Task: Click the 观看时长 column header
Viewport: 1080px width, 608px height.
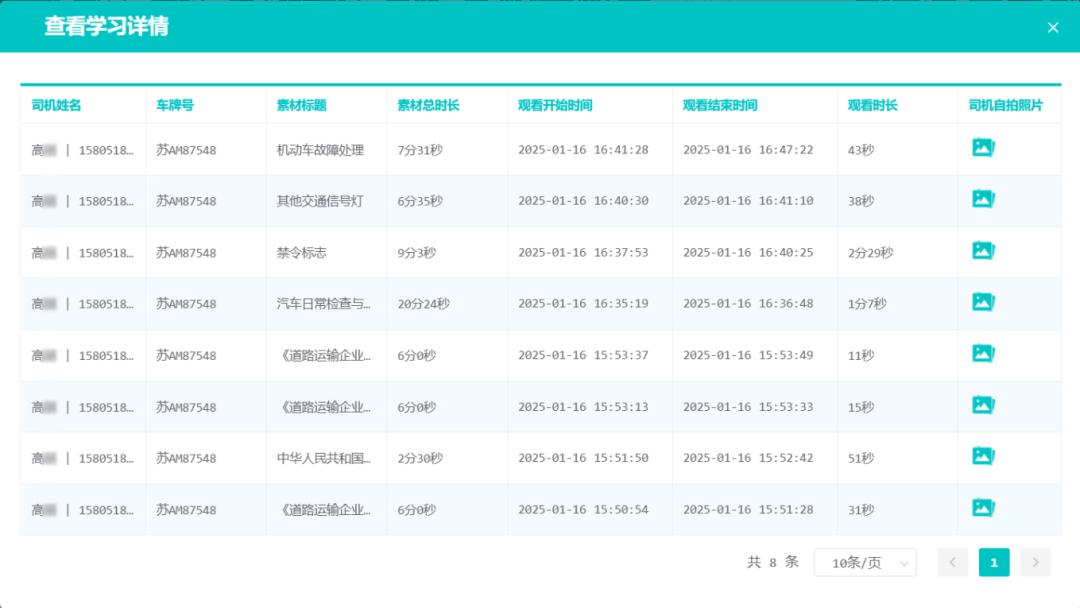Action: click(x=873, y=105)
